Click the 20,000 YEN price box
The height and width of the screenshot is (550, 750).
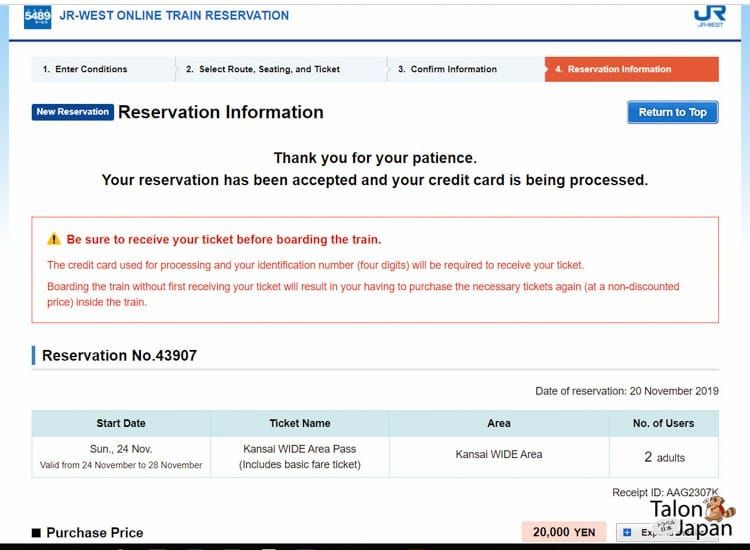point(564,532)
